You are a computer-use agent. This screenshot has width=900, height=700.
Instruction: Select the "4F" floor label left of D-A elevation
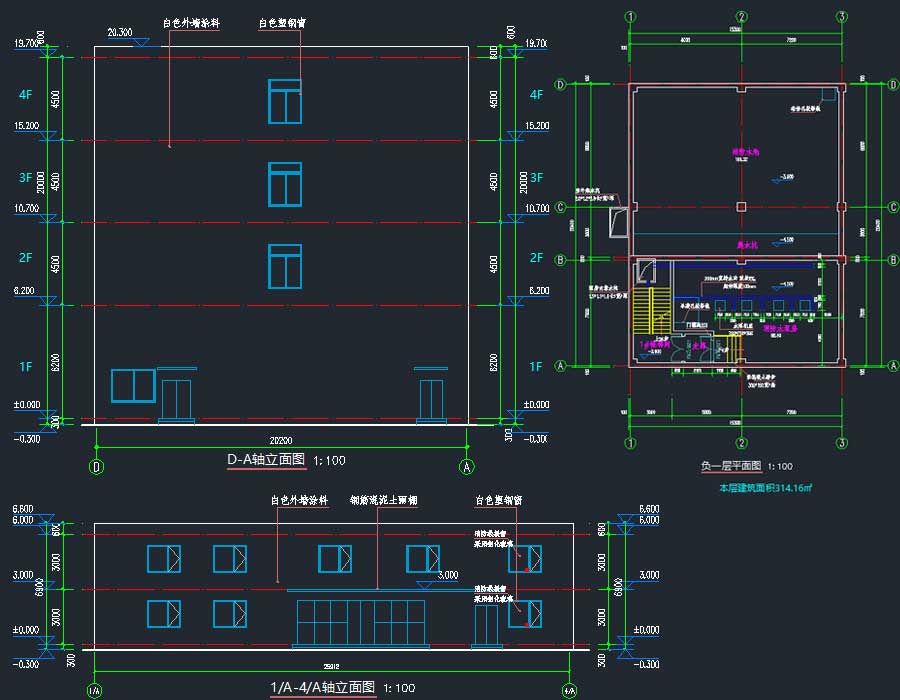(25, 95)
